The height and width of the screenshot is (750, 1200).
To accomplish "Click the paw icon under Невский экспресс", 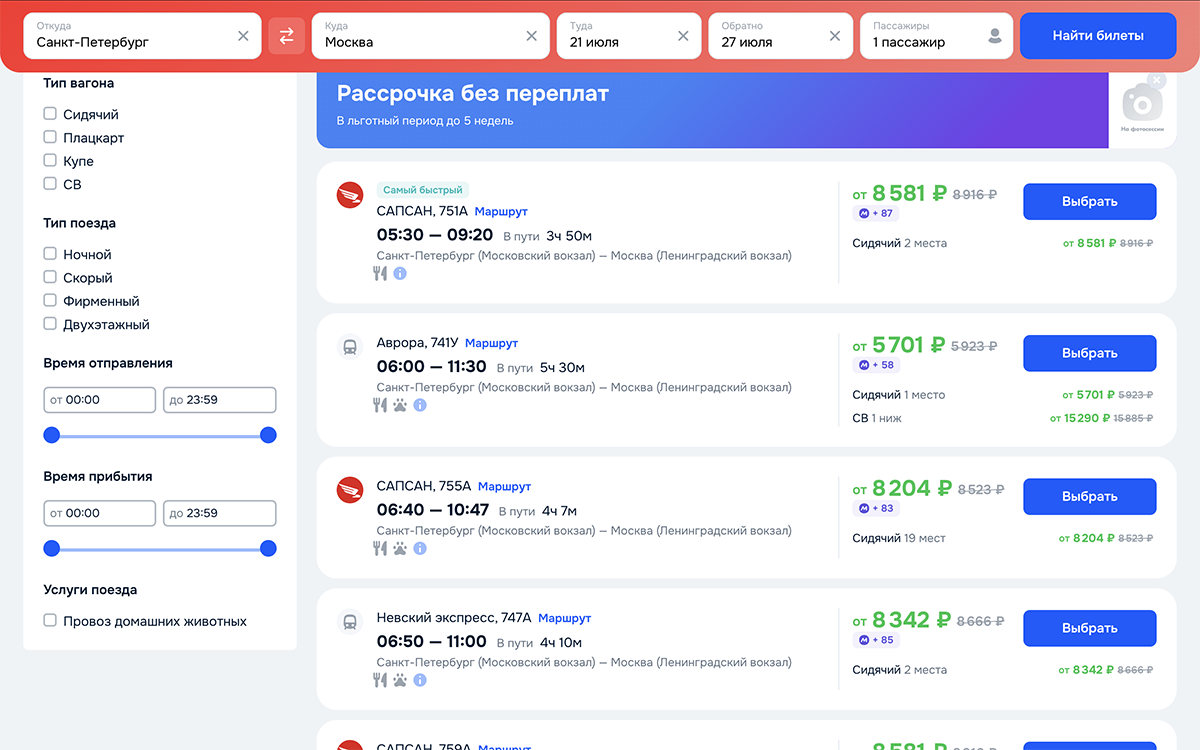I will pyautogui.click(x=400, y=680).
